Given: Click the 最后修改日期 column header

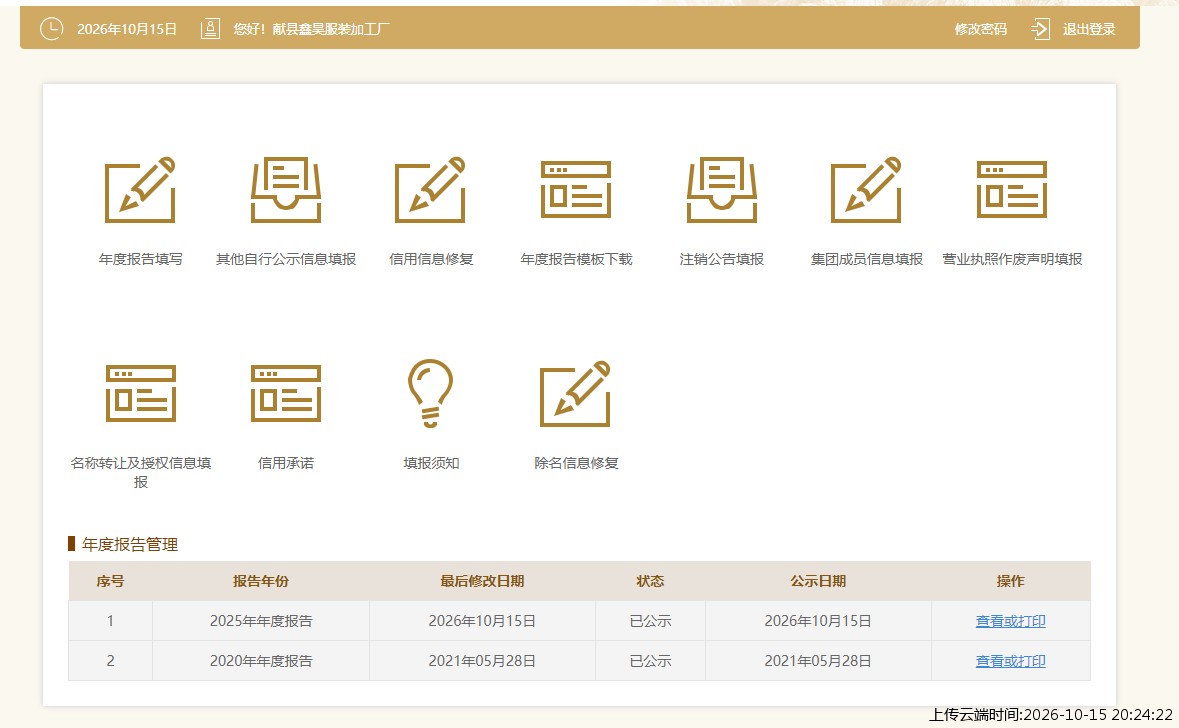Looking at the screenshot, I should coord(482,581).
